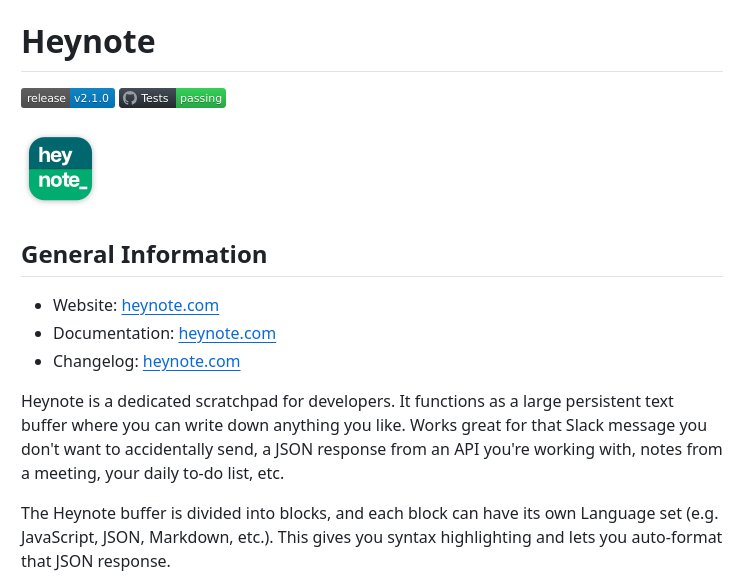Click the General Information heading
Viewport: 732px width, 582px height.
point(144,254)
